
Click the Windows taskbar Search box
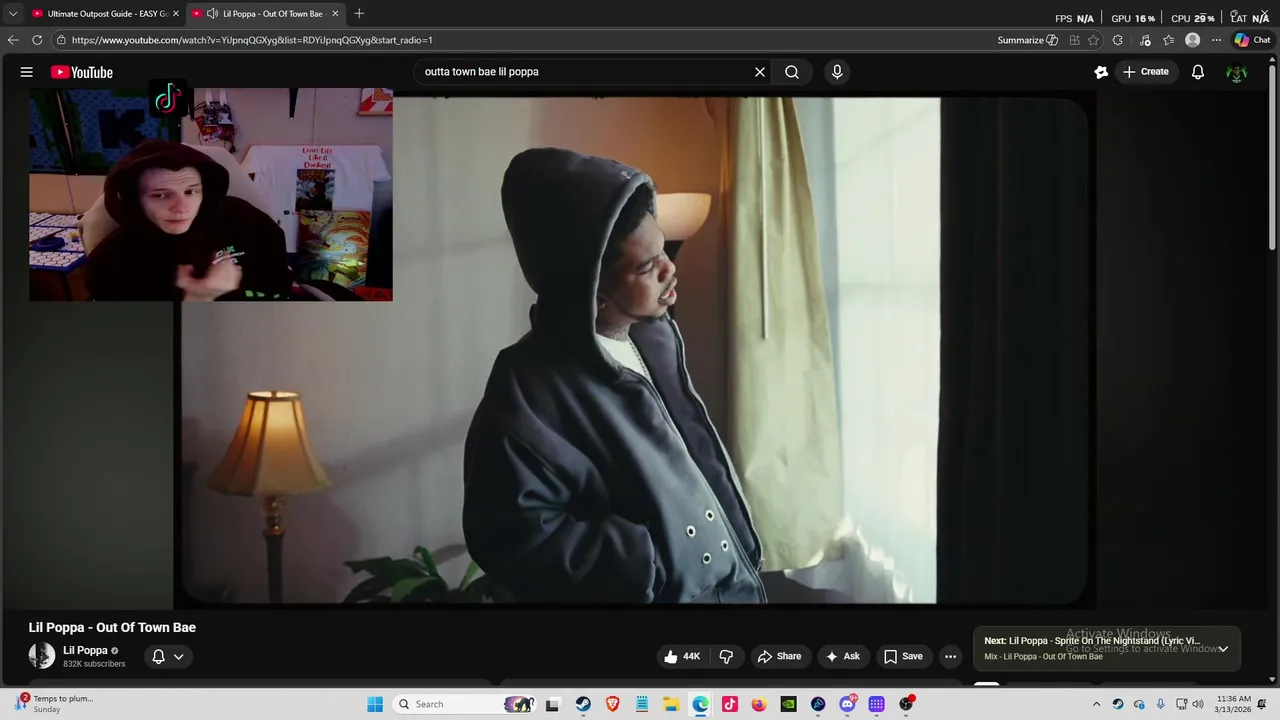pos(465,704)
